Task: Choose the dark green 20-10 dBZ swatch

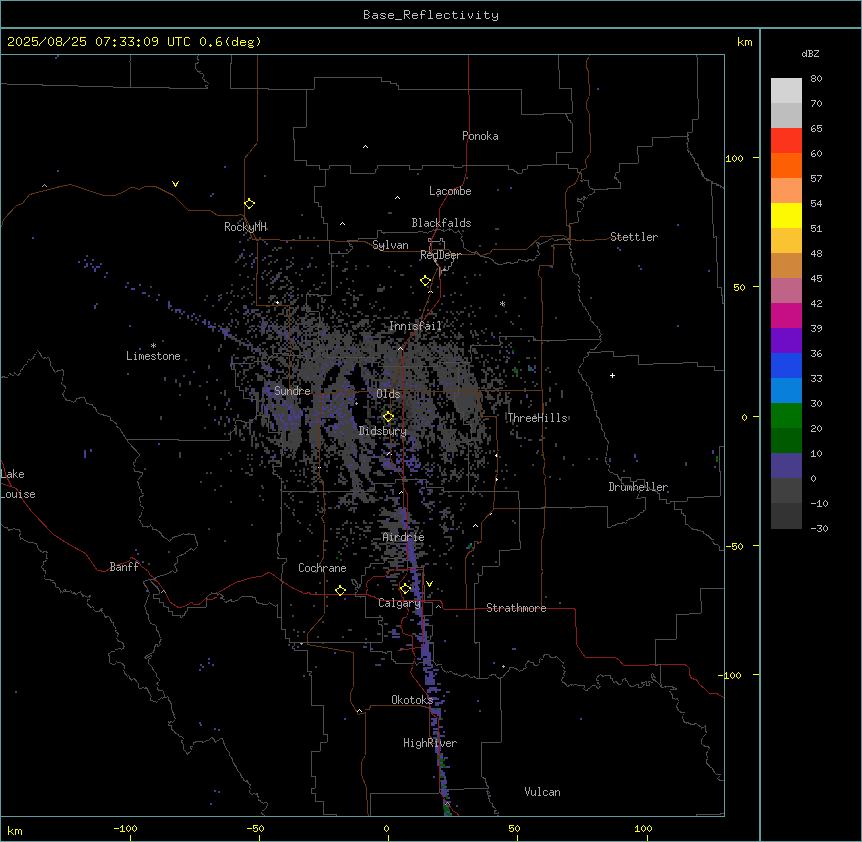Action: click(786, 441)
